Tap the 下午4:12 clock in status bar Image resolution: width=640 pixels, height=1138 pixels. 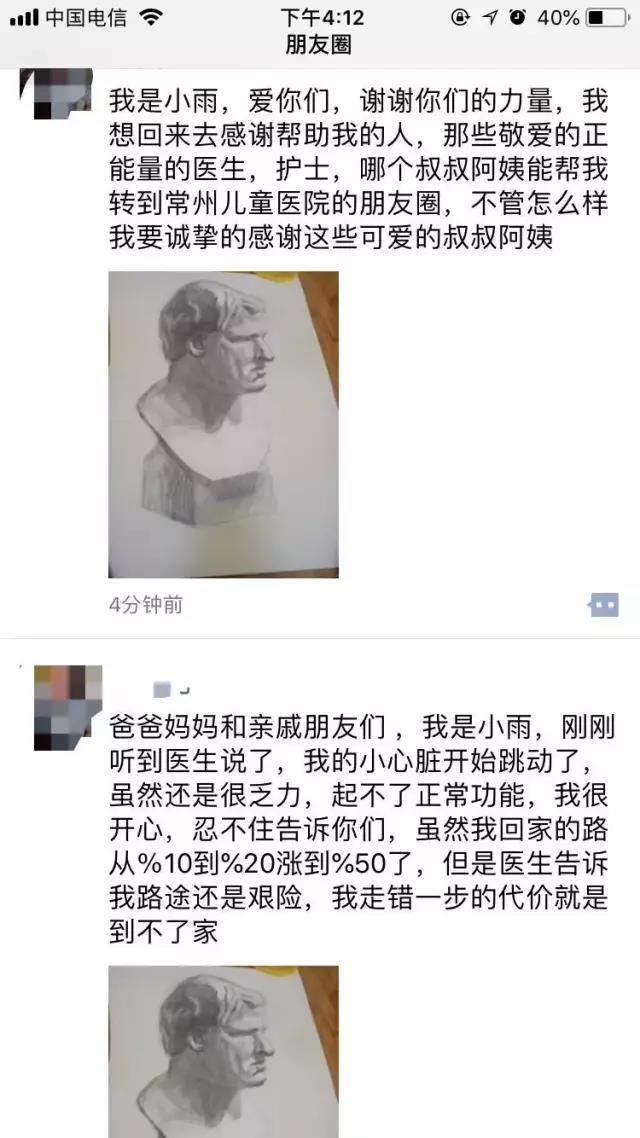(321, 17)
